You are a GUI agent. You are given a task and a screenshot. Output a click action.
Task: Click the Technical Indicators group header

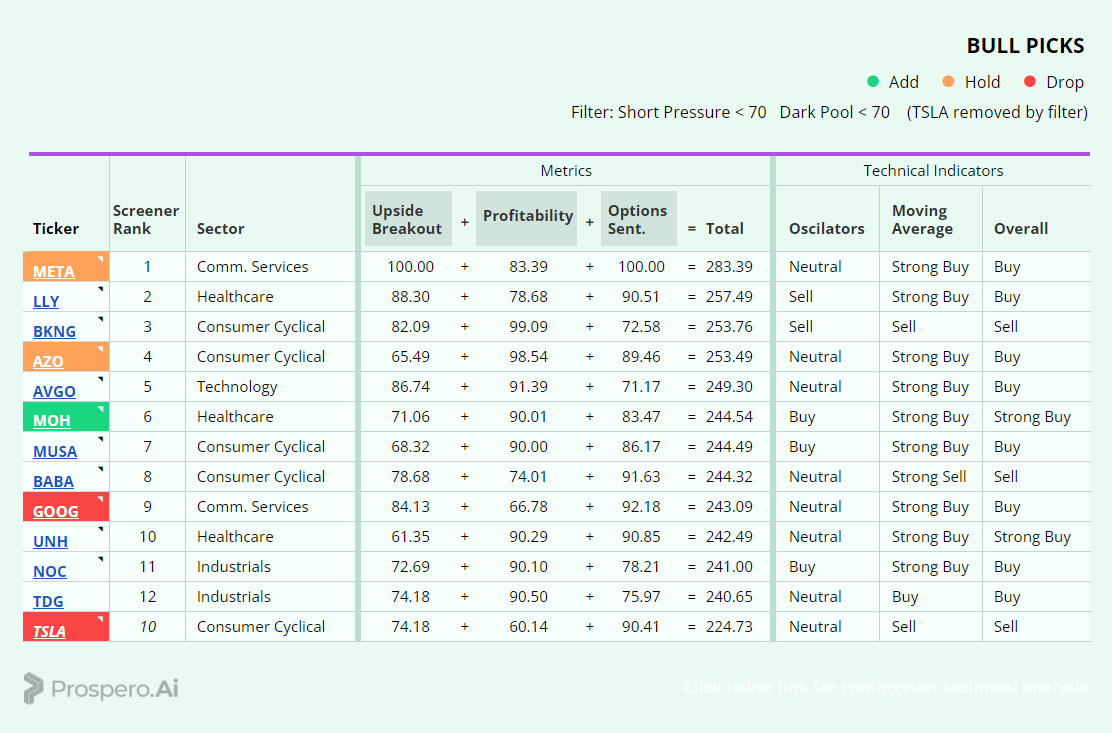933,171
